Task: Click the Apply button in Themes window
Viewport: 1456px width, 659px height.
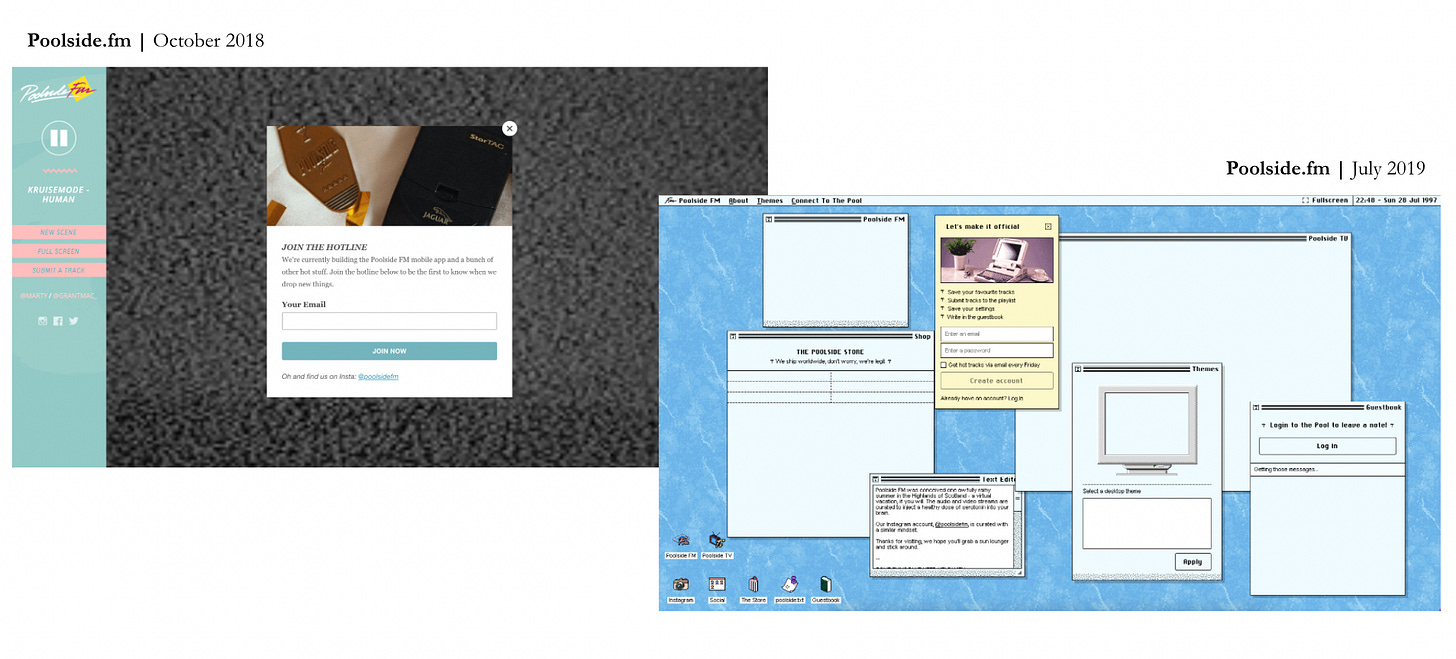Action: tap(1192, 562)
